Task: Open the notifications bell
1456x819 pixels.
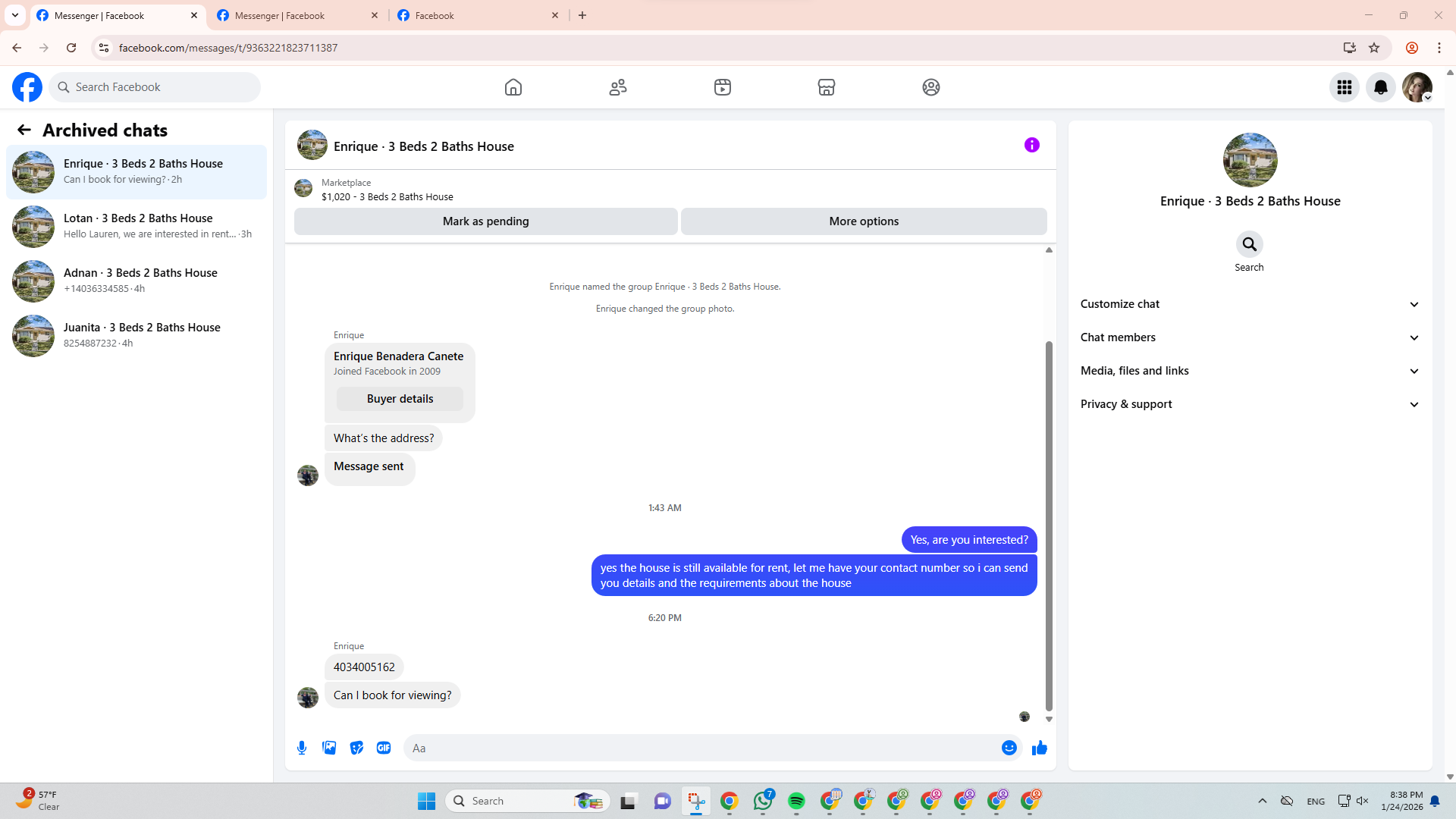Action: (1380, 87)
